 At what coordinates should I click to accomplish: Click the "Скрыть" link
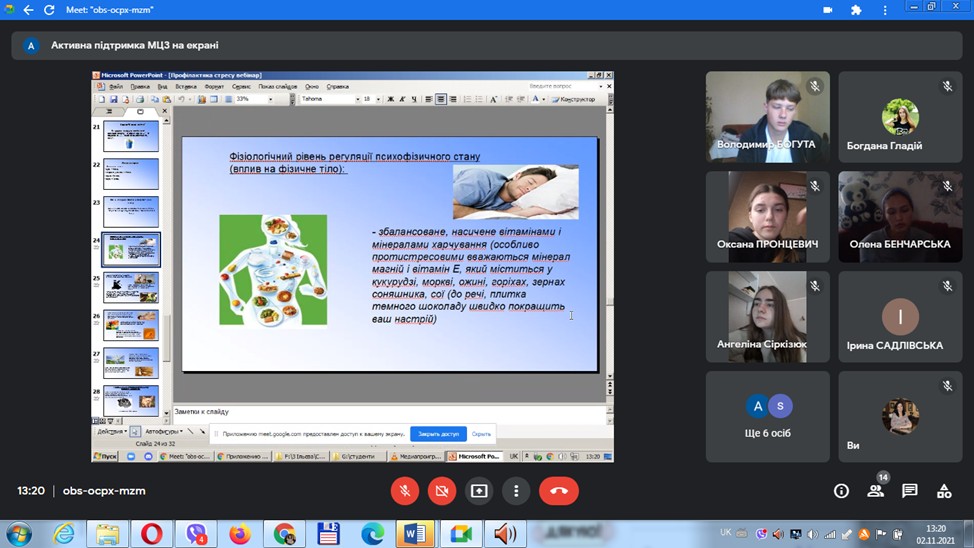[x=481, y=434]
